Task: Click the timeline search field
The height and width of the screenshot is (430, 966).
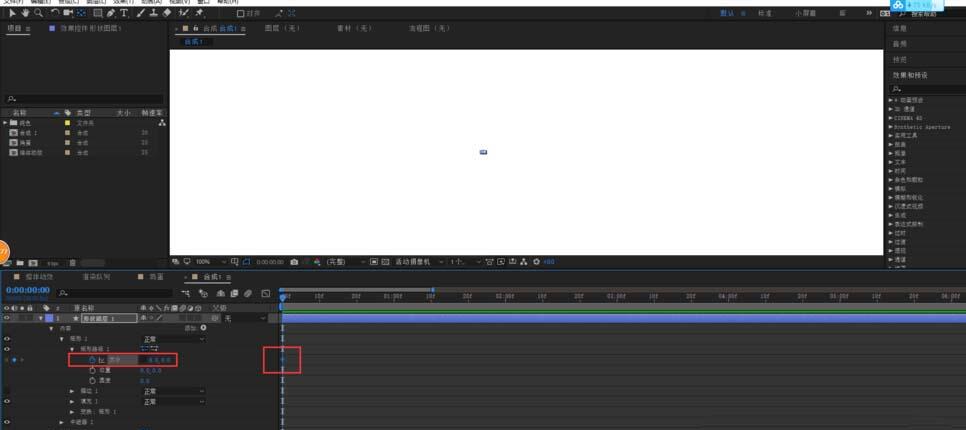Action: coord(116,294)
